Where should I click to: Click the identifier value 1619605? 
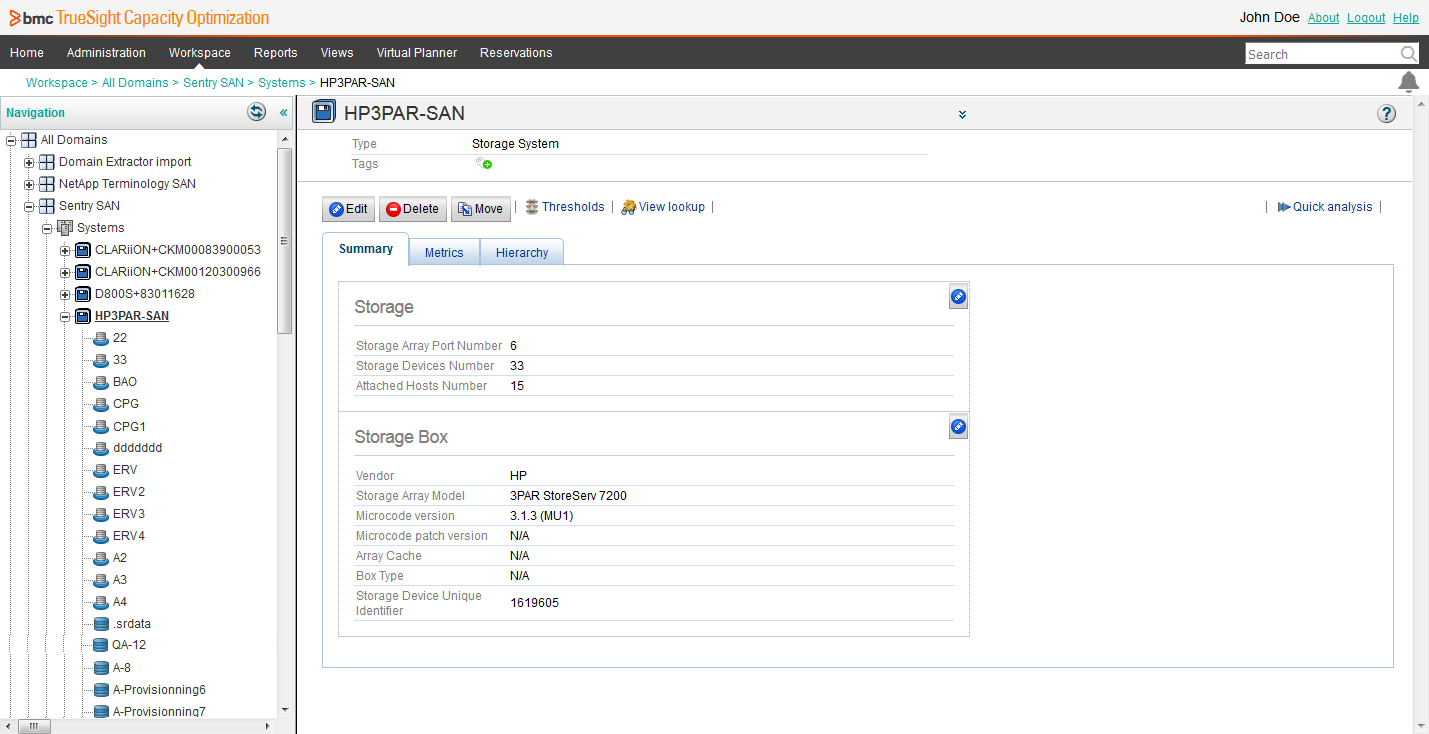click(534, 603)
